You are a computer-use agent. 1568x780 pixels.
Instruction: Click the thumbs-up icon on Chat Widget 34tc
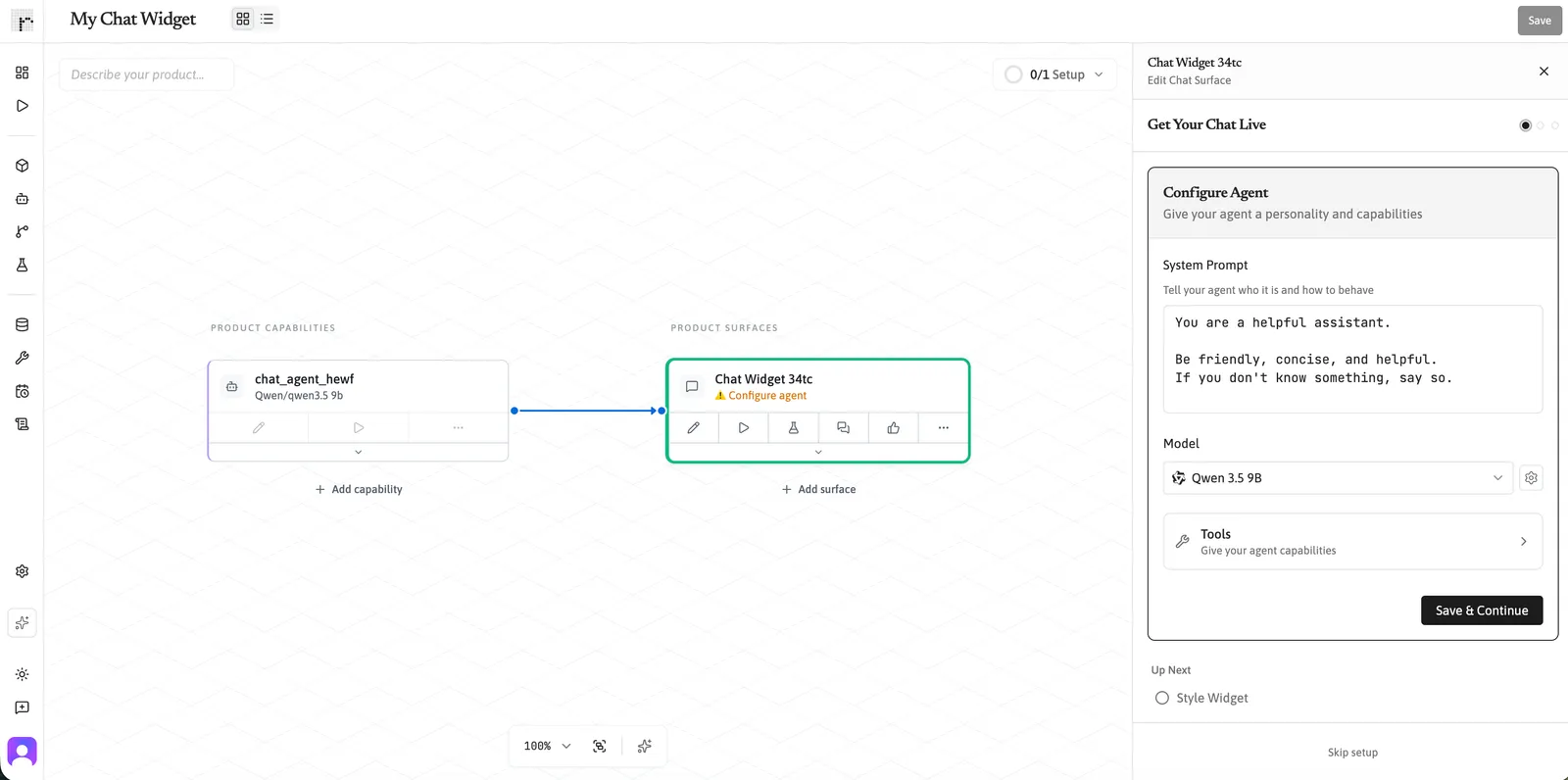pyautogui.click(x=894, y=428)
